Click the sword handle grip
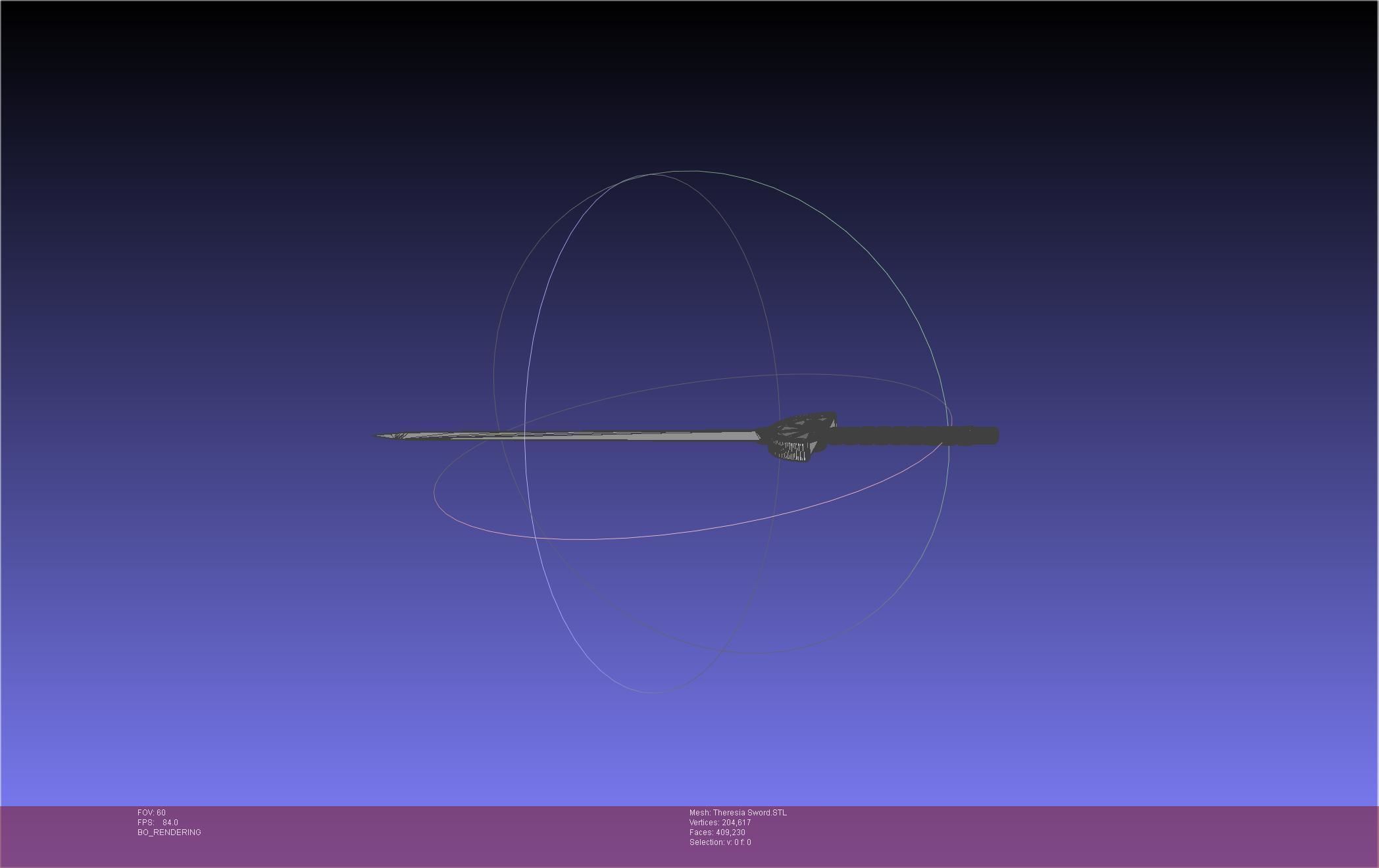Image resolution: width=1379 pixels, height=868 pixels. 901,435
